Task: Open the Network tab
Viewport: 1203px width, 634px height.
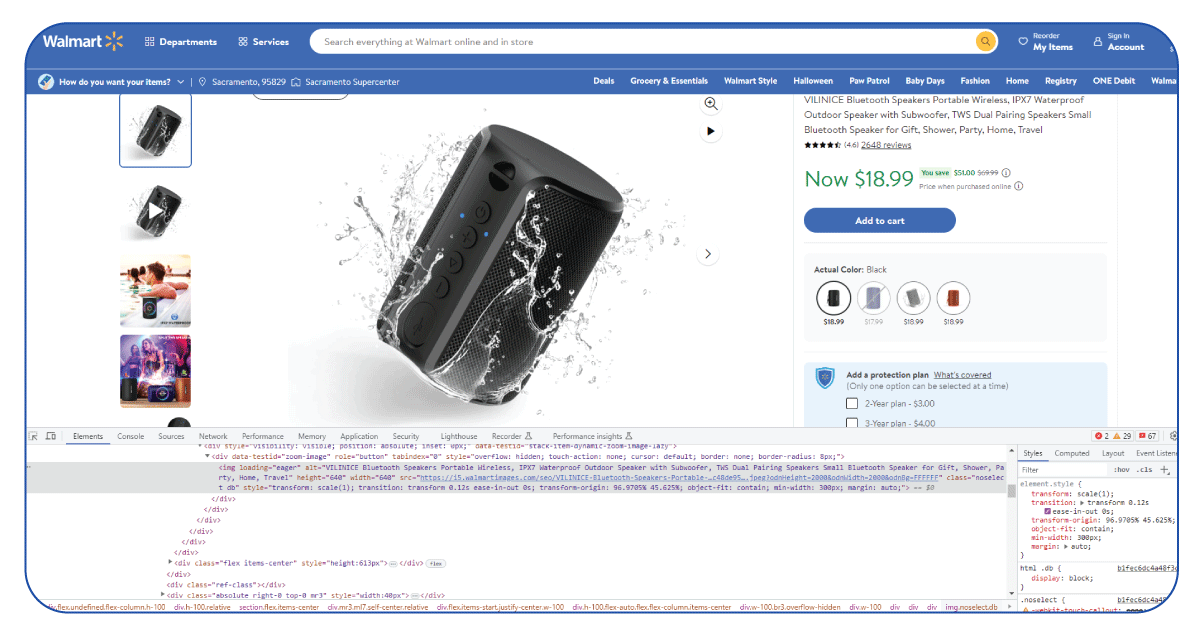Action: pyautogui.click(x=213, y=437)
